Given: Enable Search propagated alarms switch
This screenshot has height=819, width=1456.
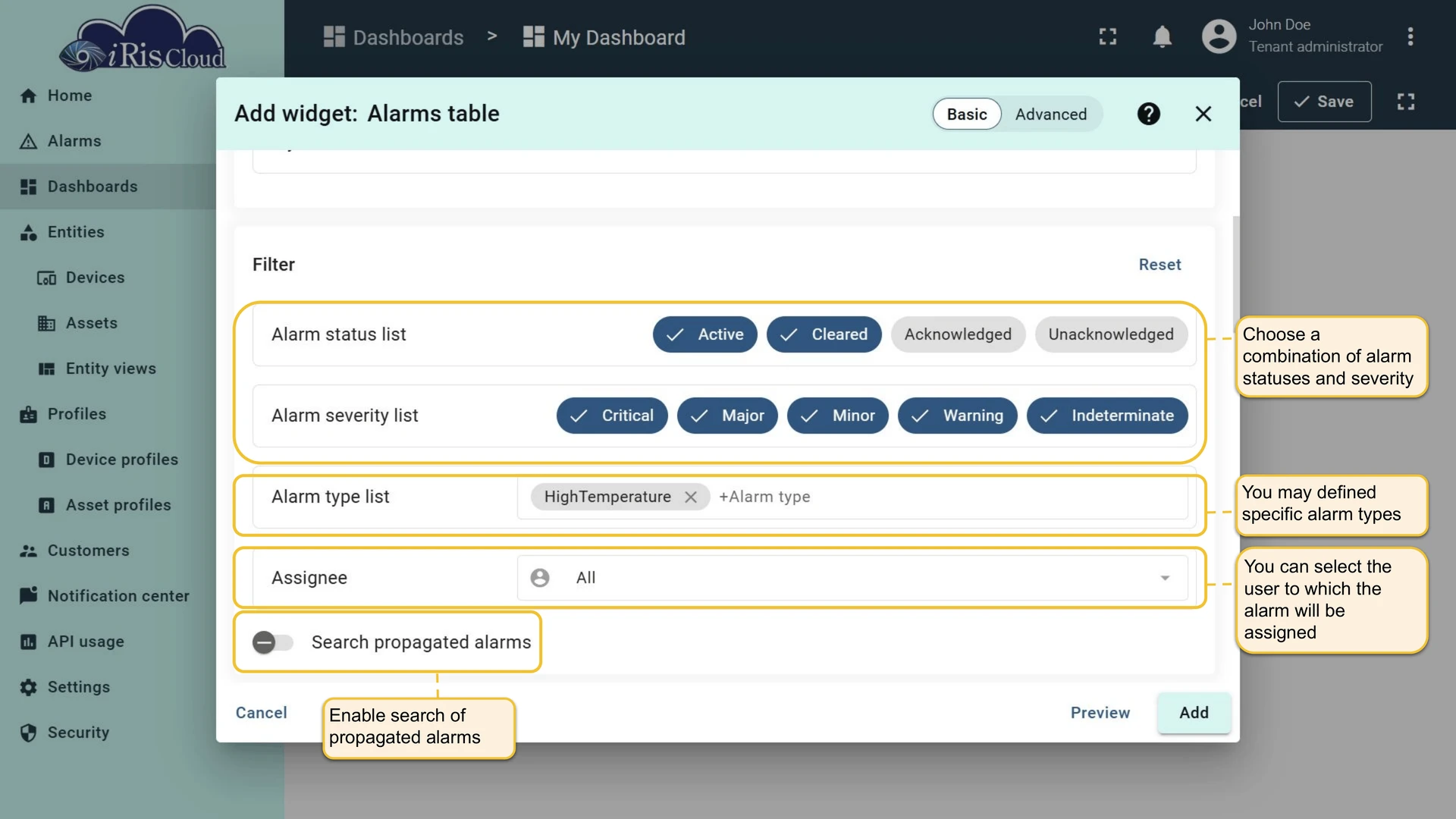Looking at the screenshot, I should 272,642.
